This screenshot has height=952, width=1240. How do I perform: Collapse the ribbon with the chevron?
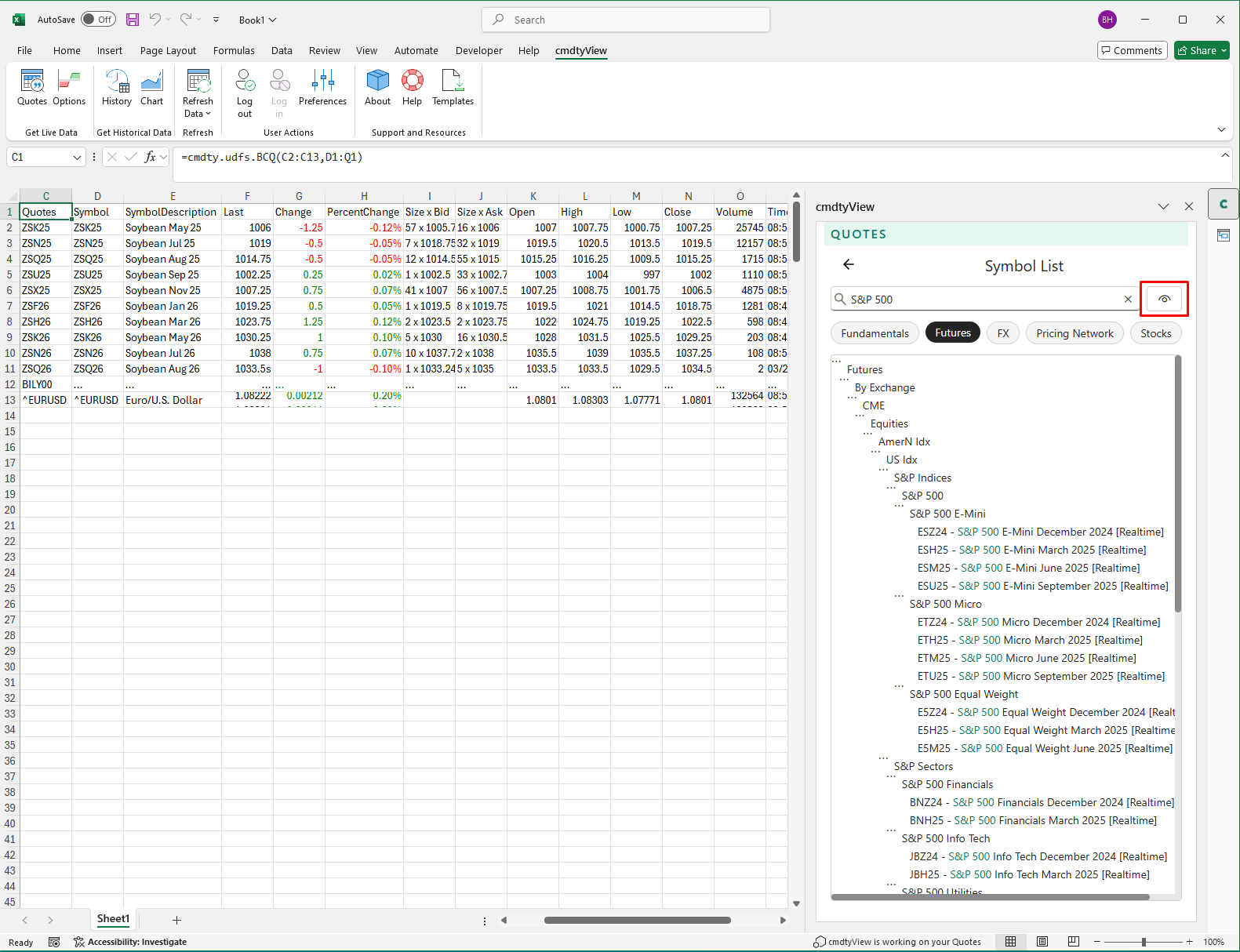[x=1221, y=129]
